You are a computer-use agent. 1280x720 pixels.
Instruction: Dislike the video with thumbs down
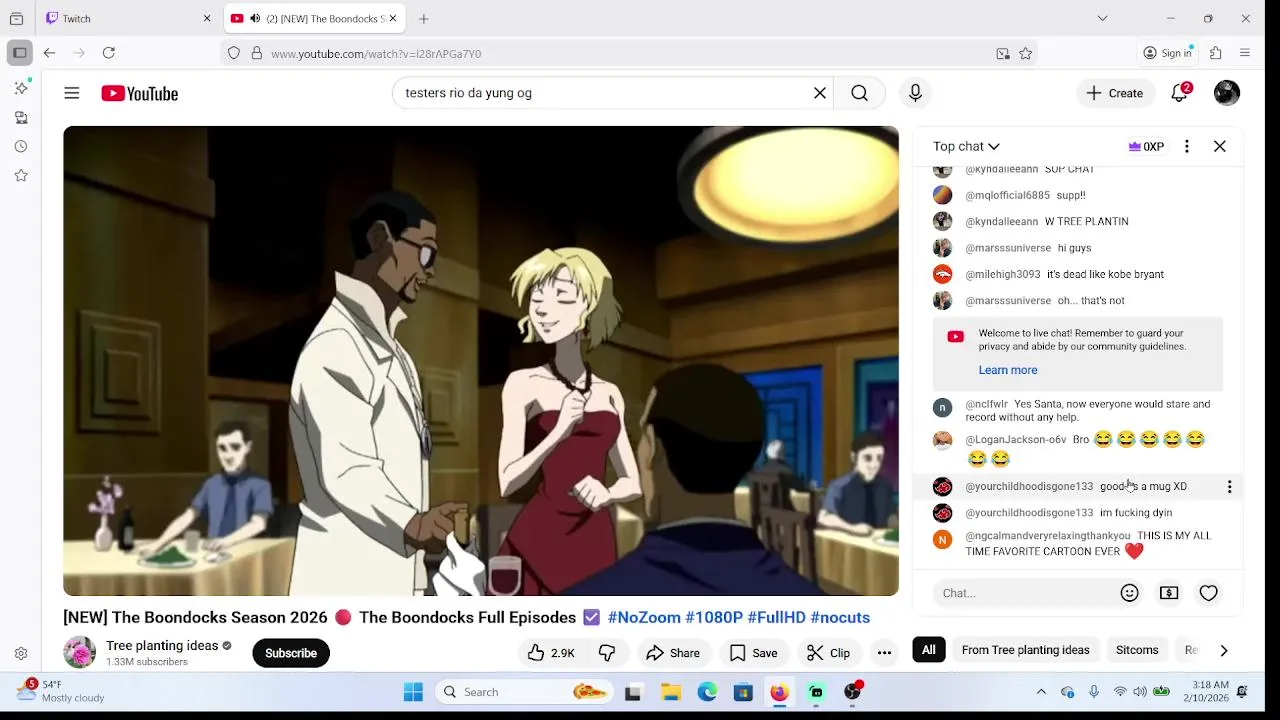606,653
